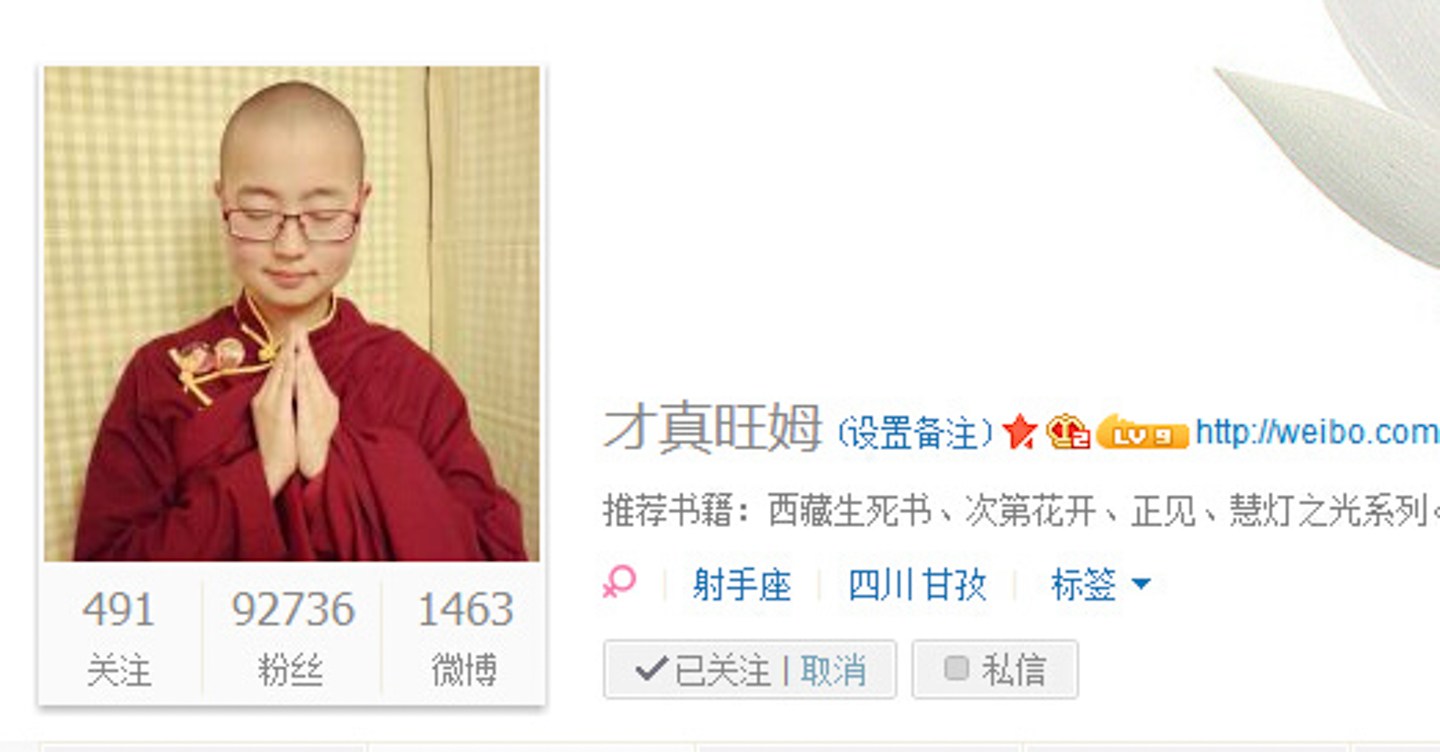The height and width of the screenshot is (752, 1440).
Task: Click the pink female gender icon
Action: [619, 582]
